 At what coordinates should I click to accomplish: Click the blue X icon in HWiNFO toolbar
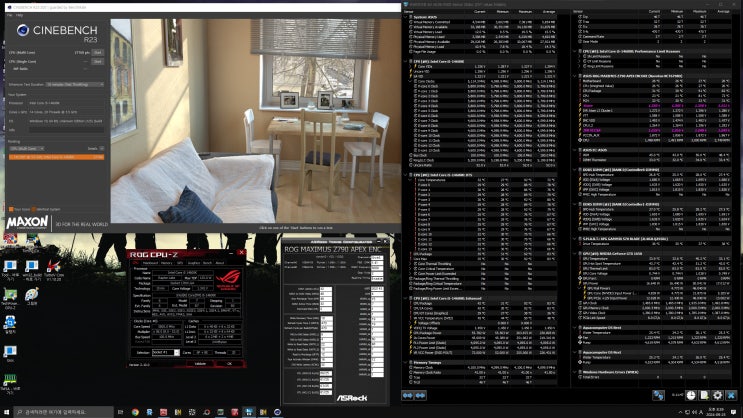click(x=731, y=395)
